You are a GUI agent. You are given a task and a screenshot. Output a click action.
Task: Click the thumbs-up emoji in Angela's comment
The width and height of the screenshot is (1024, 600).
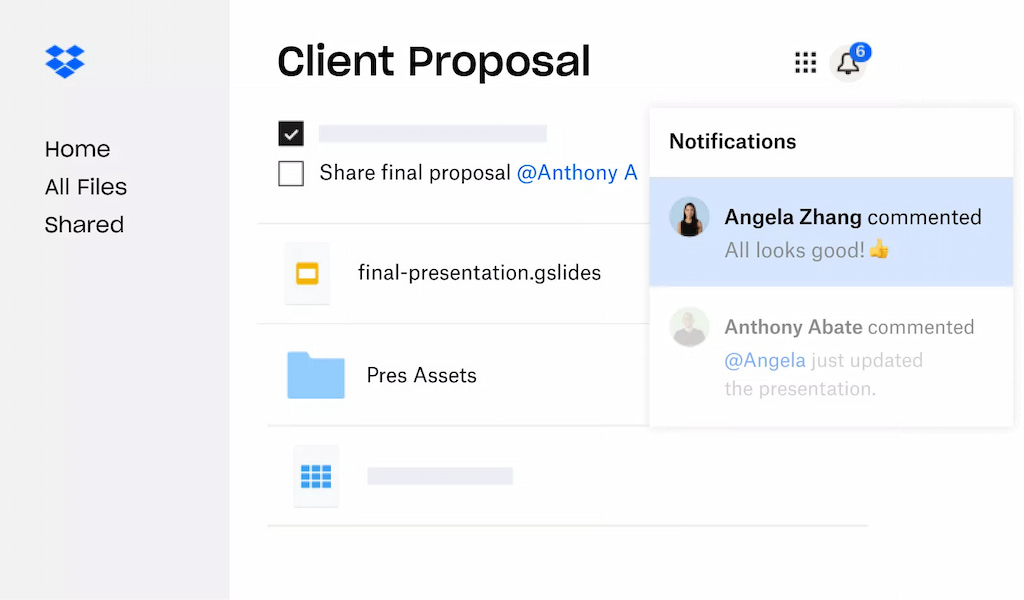878,250
